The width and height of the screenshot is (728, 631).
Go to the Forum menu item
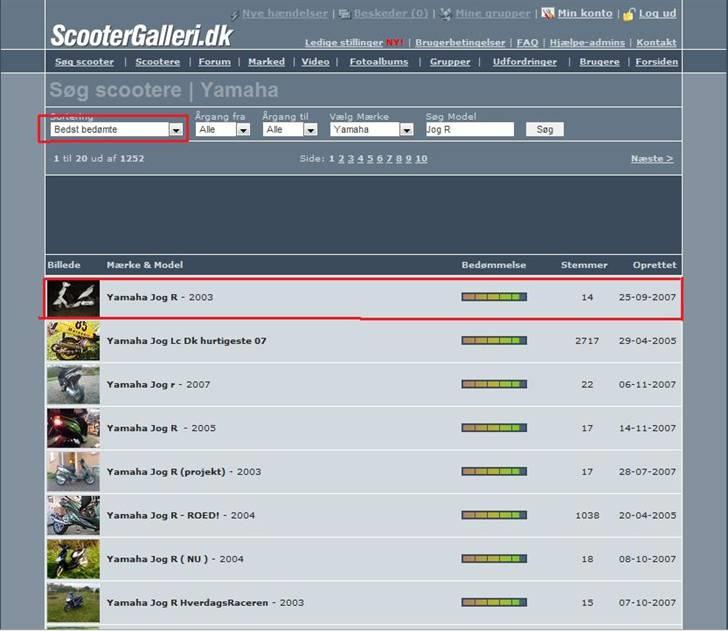click(214, 62)
